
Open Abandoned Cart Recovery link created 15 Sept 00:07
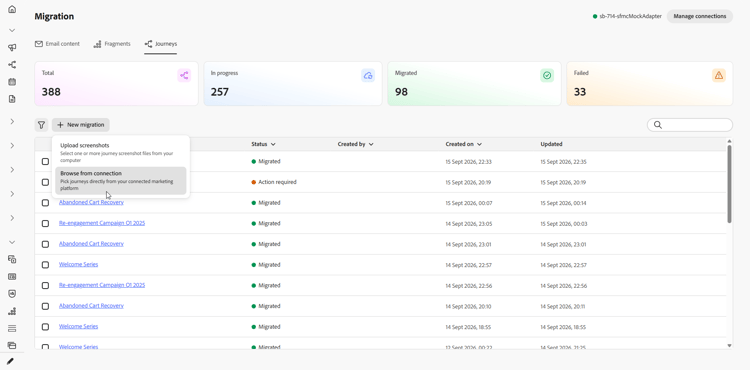[x=91, y=202]
